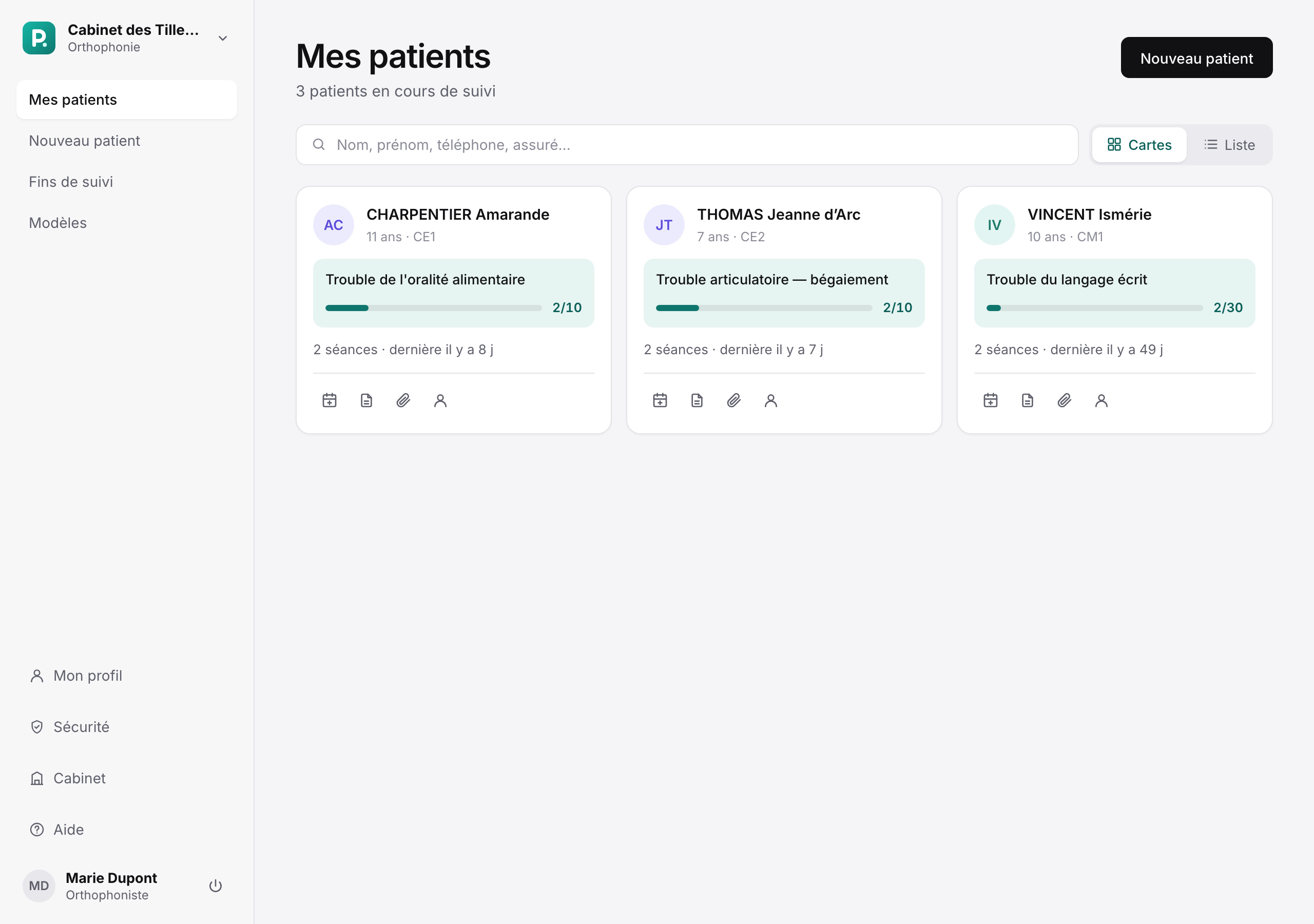Screen dimensions: 1314x924
Task: Click the MD user avatar
Action: pyautogui.click(x=39, y=885)
